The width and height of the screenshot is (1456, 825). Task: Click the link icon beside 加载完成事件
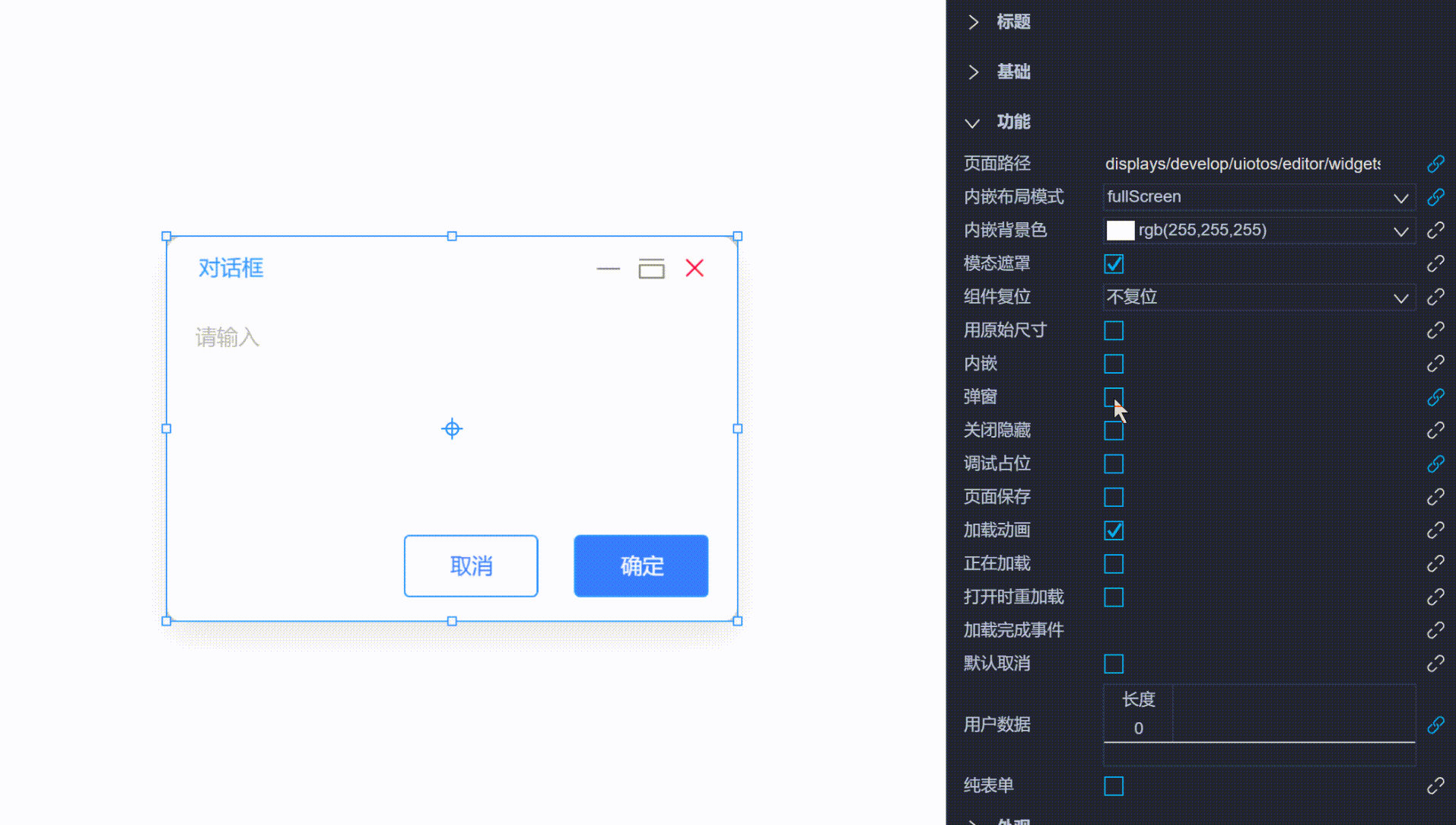(1435, 630)
